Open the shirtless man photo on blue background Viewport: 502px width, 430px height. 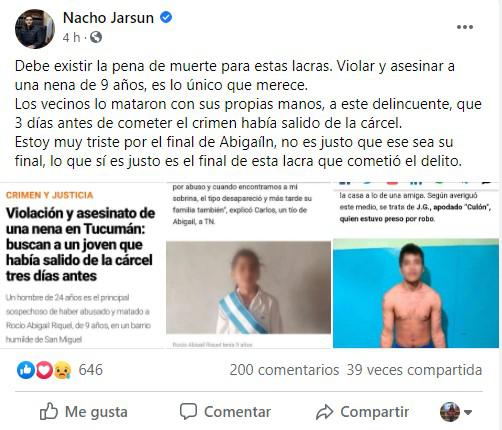click(x=416, y=293)
